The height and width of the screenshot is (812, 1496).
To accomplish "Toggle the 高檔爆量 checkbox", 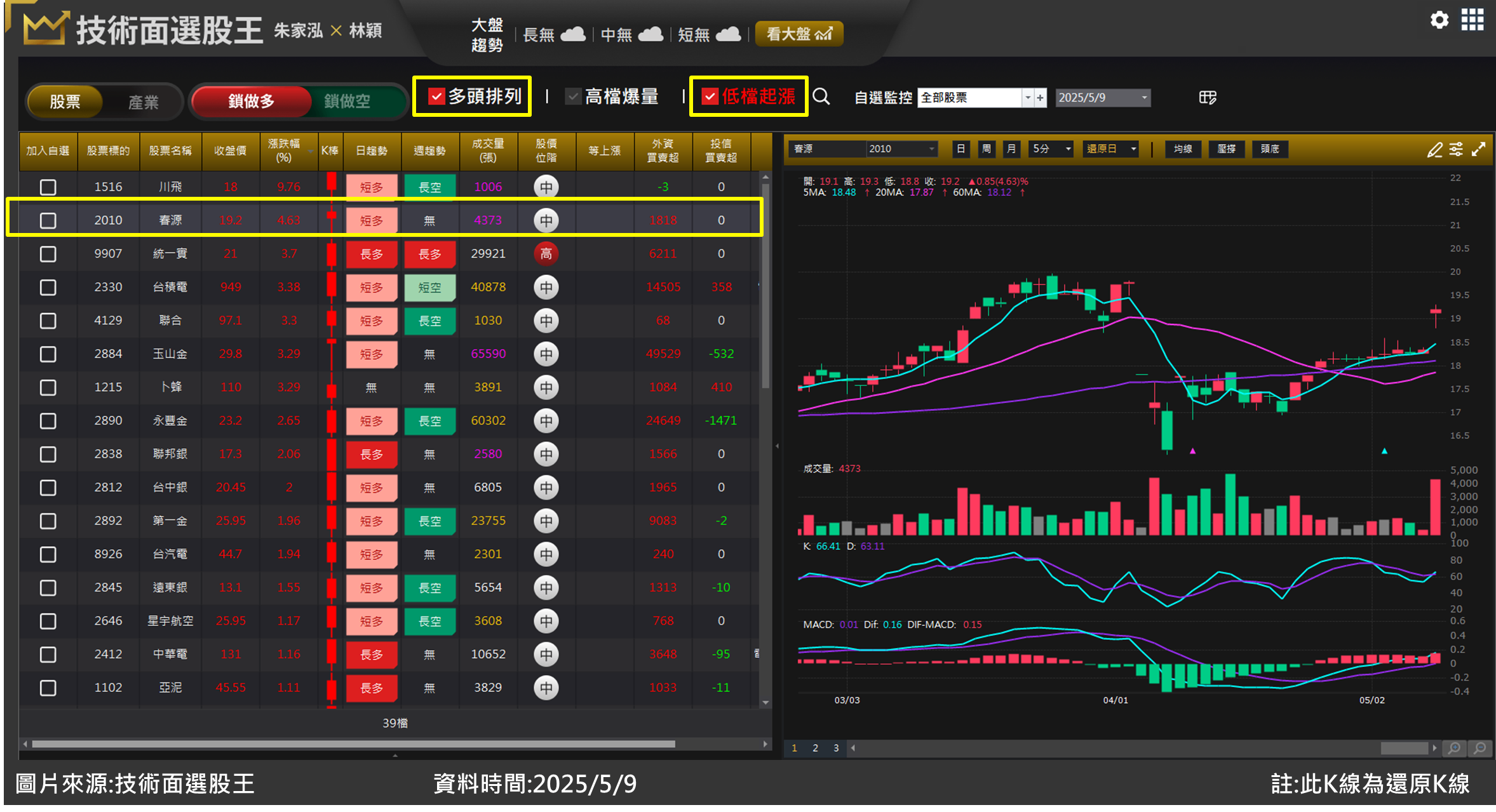I will pyautogui.click(x=573, y=97).
